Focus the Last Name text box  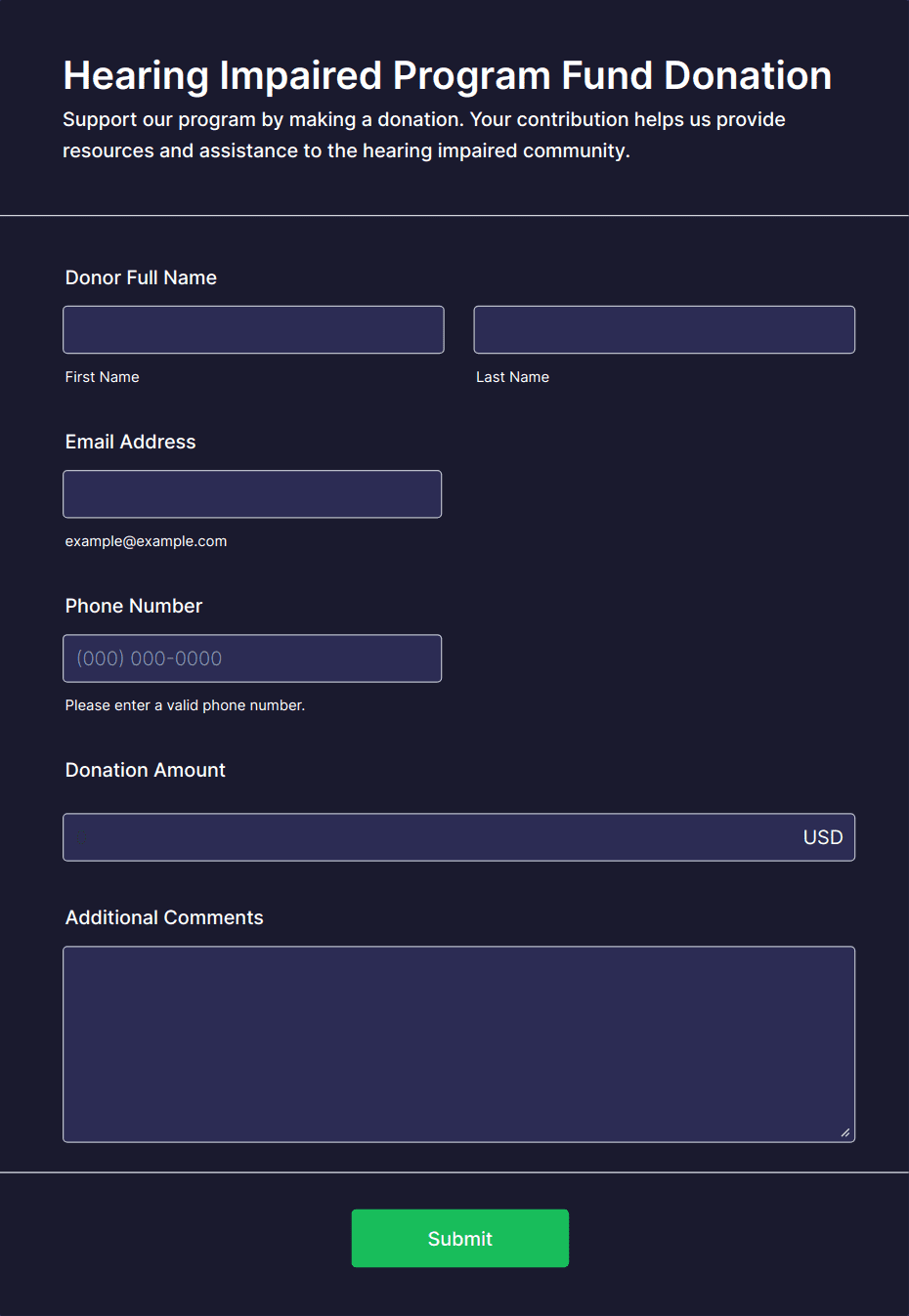(664, 330)
